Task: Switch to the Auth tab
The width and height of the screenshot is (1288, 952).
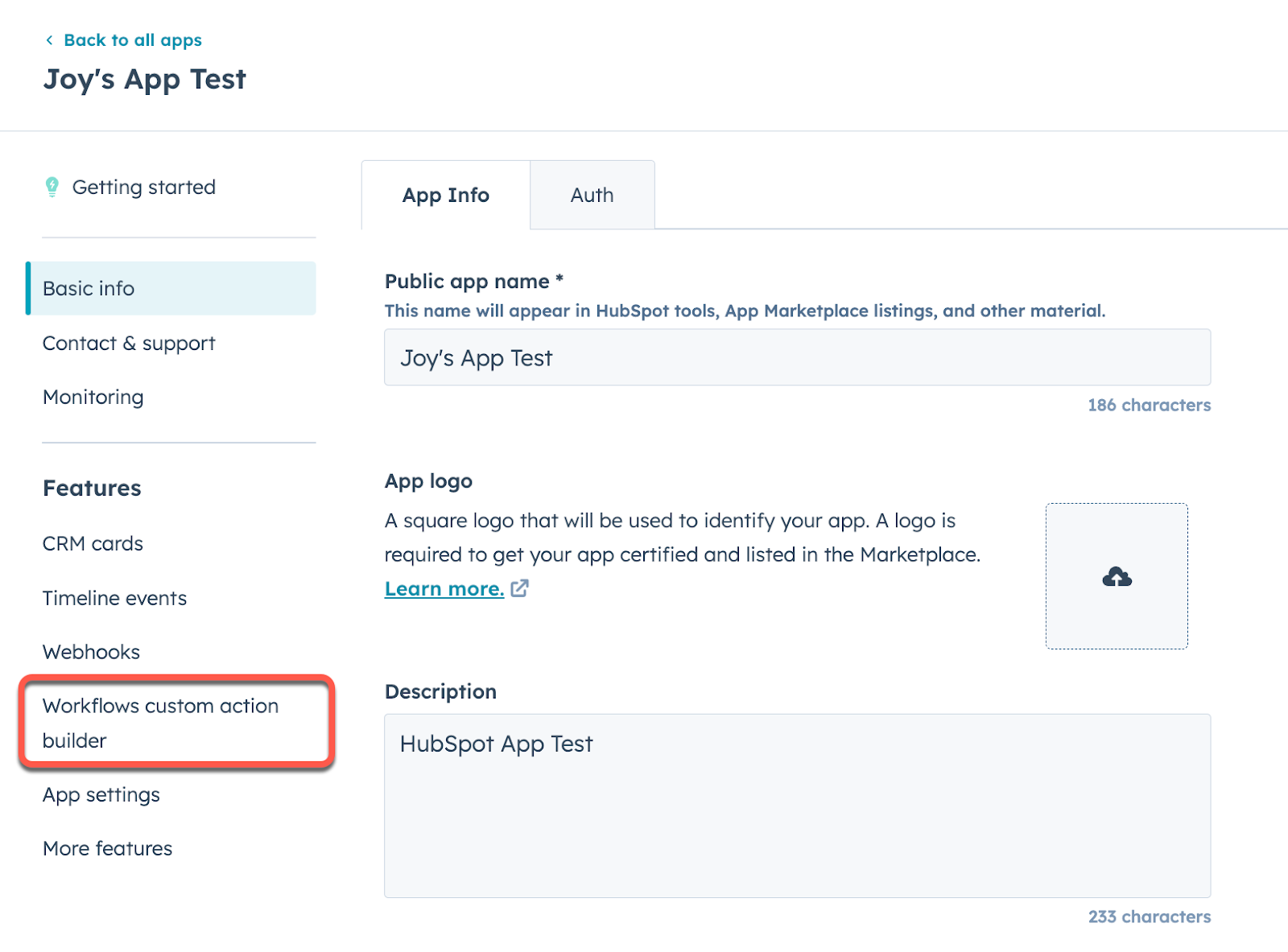Action: (x=592, y=196)
